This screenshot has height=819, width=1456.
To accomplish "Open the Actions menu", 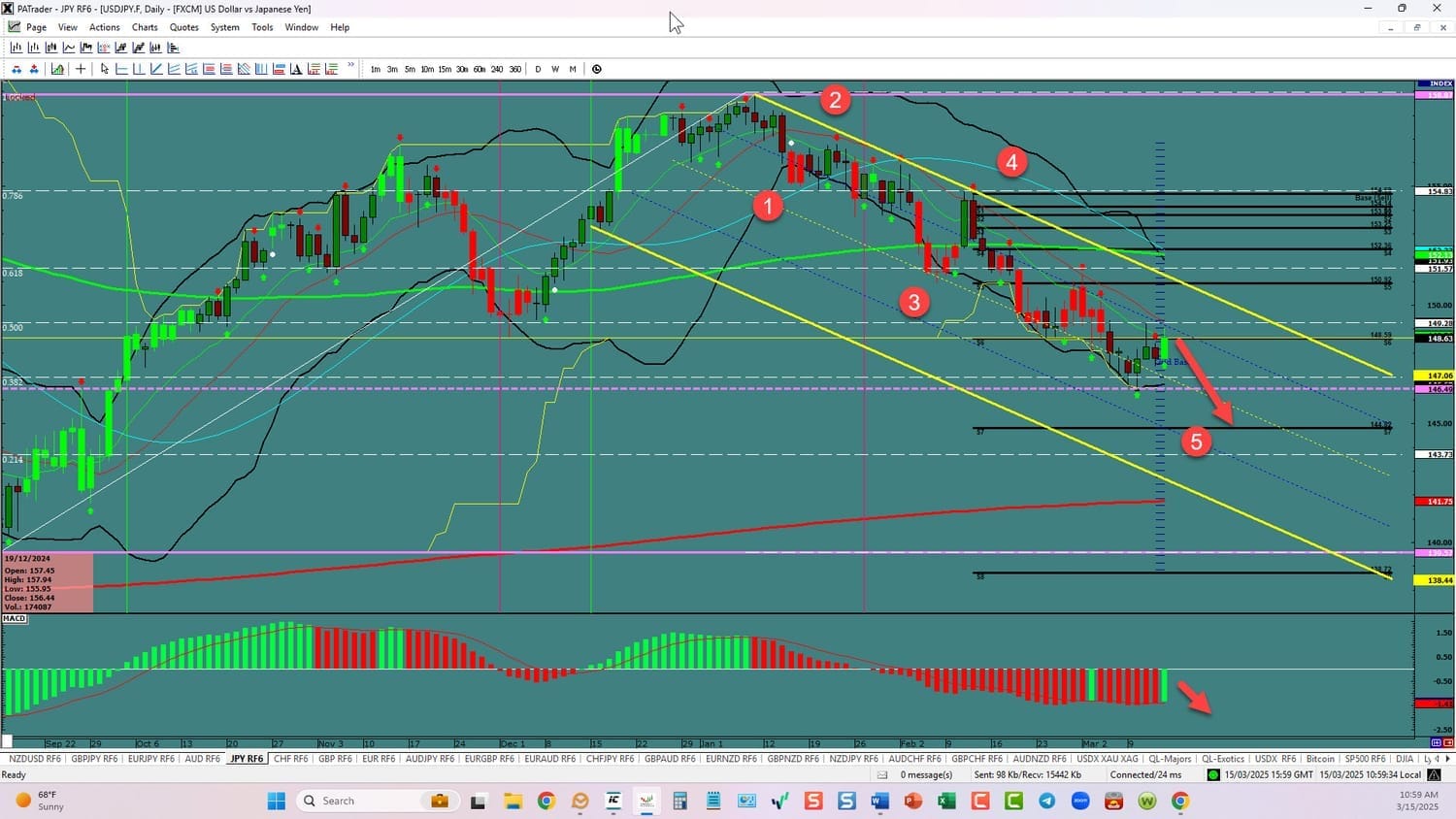I will [105, 27].
